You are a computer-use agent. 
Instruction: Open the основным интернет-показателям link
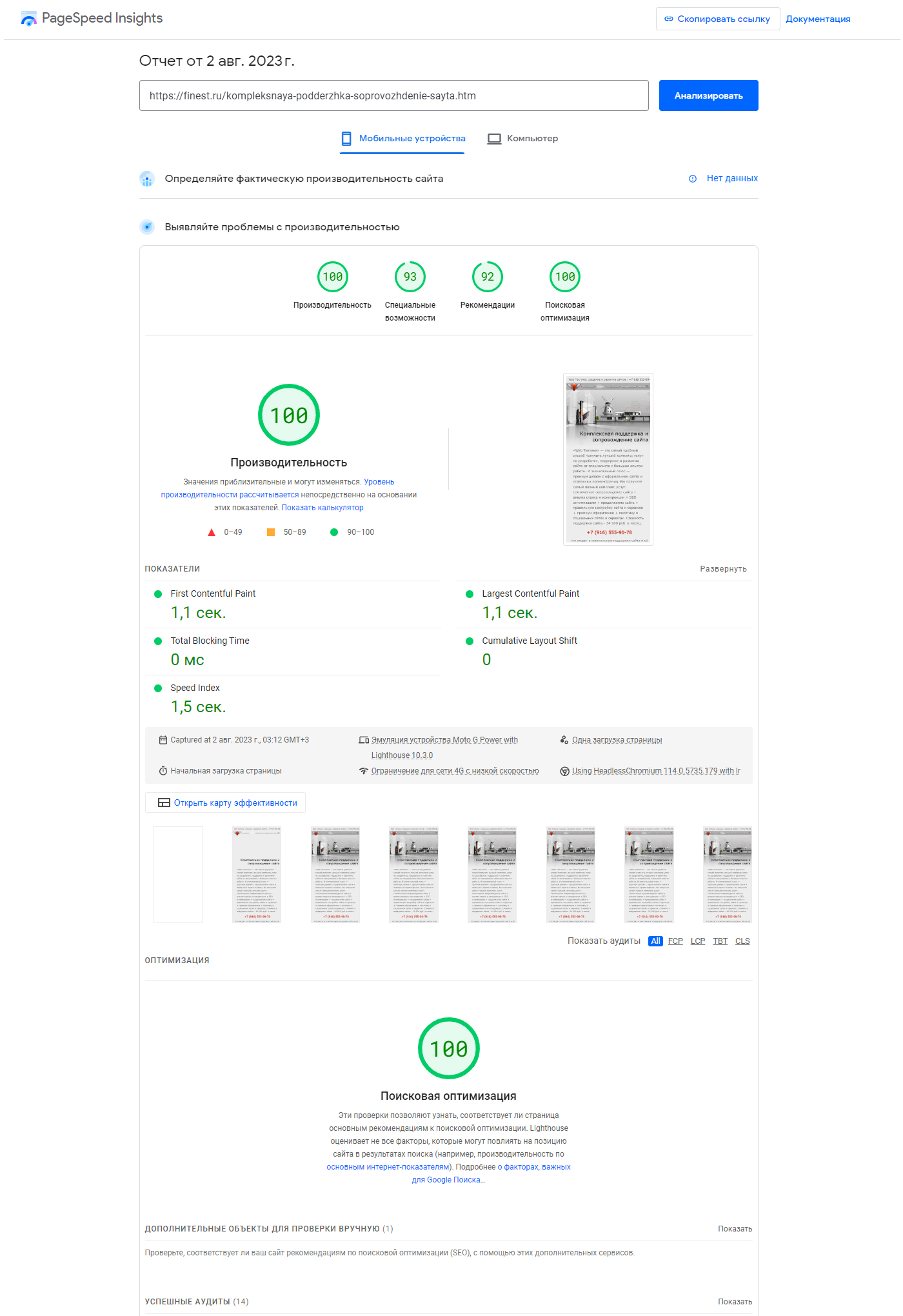click(388, 1167)
